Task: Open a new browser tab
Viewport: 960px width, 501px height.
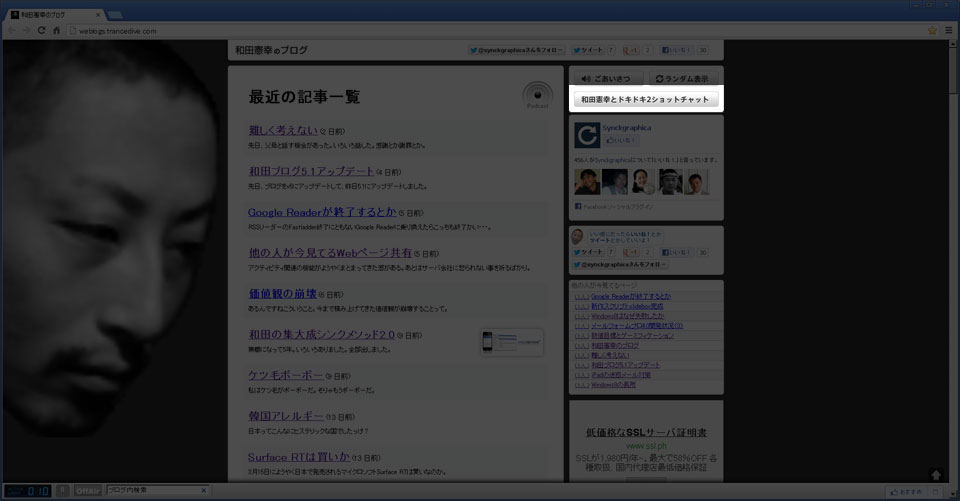Action: coord(115,15)
